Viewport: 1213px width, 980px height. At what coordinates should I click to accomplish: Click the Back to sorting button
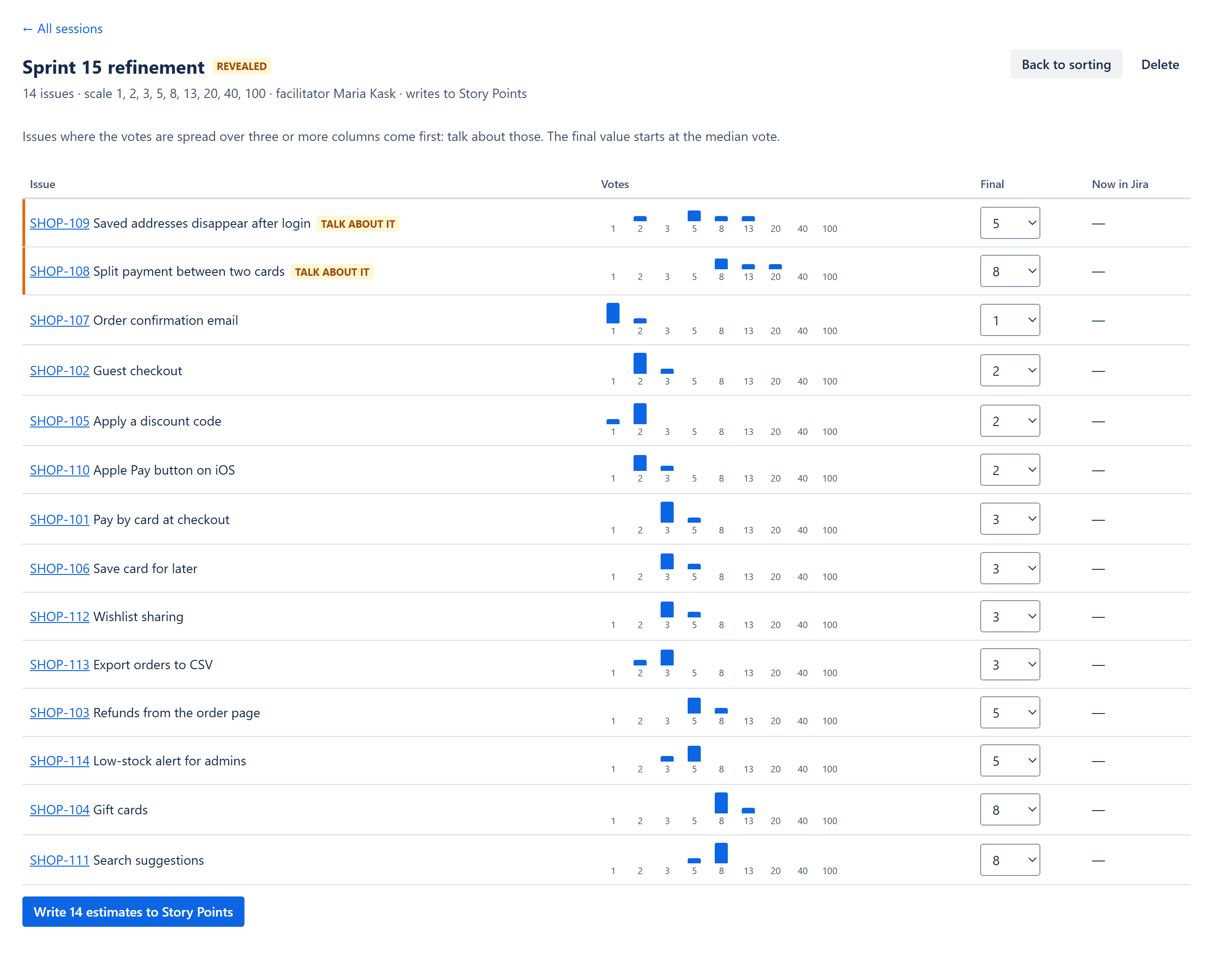(x=1066, y=64)
